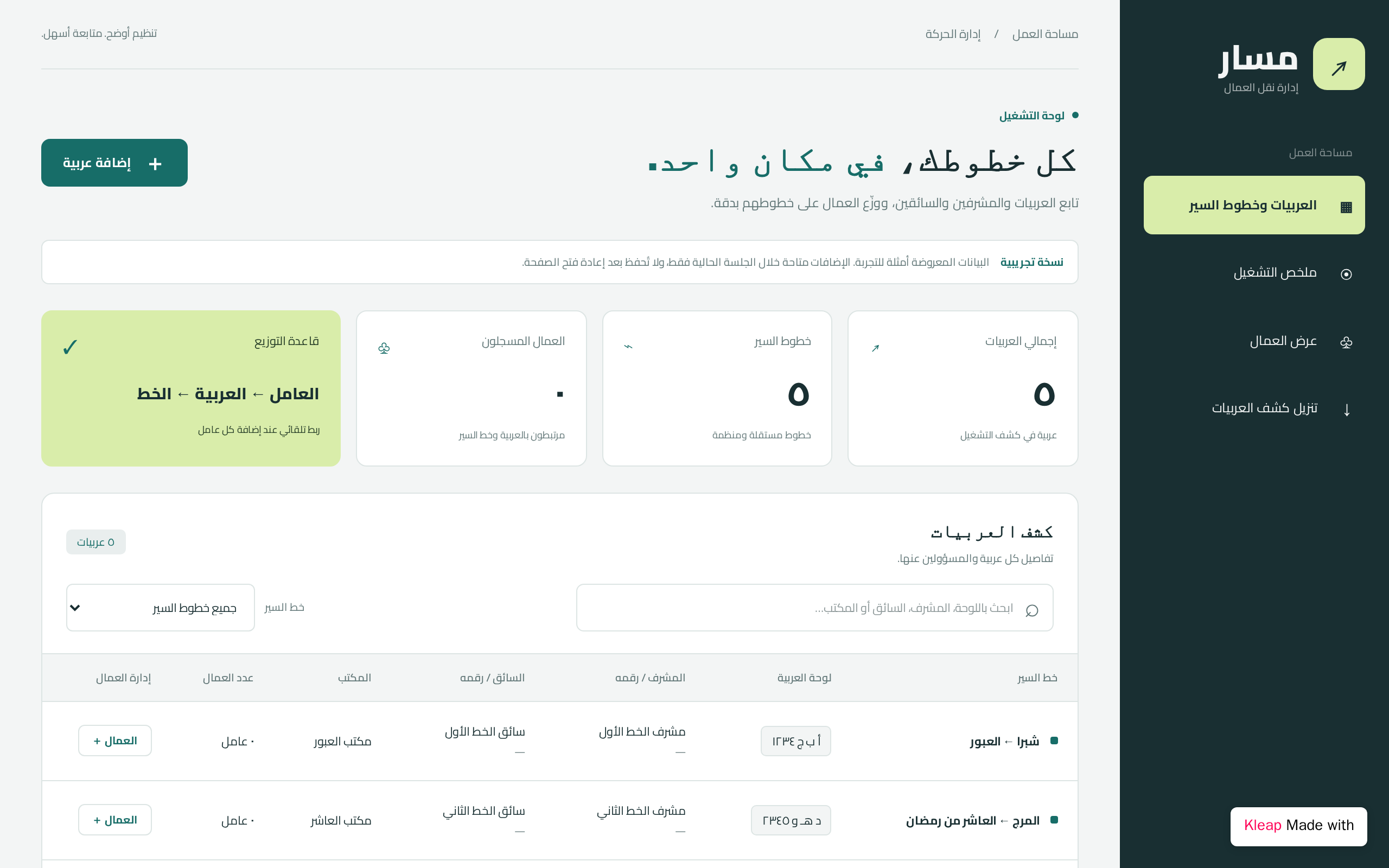Click the target icon beside ملخص التشغيل
This screenshot has height=868, width=1389.
point(1346,274)
